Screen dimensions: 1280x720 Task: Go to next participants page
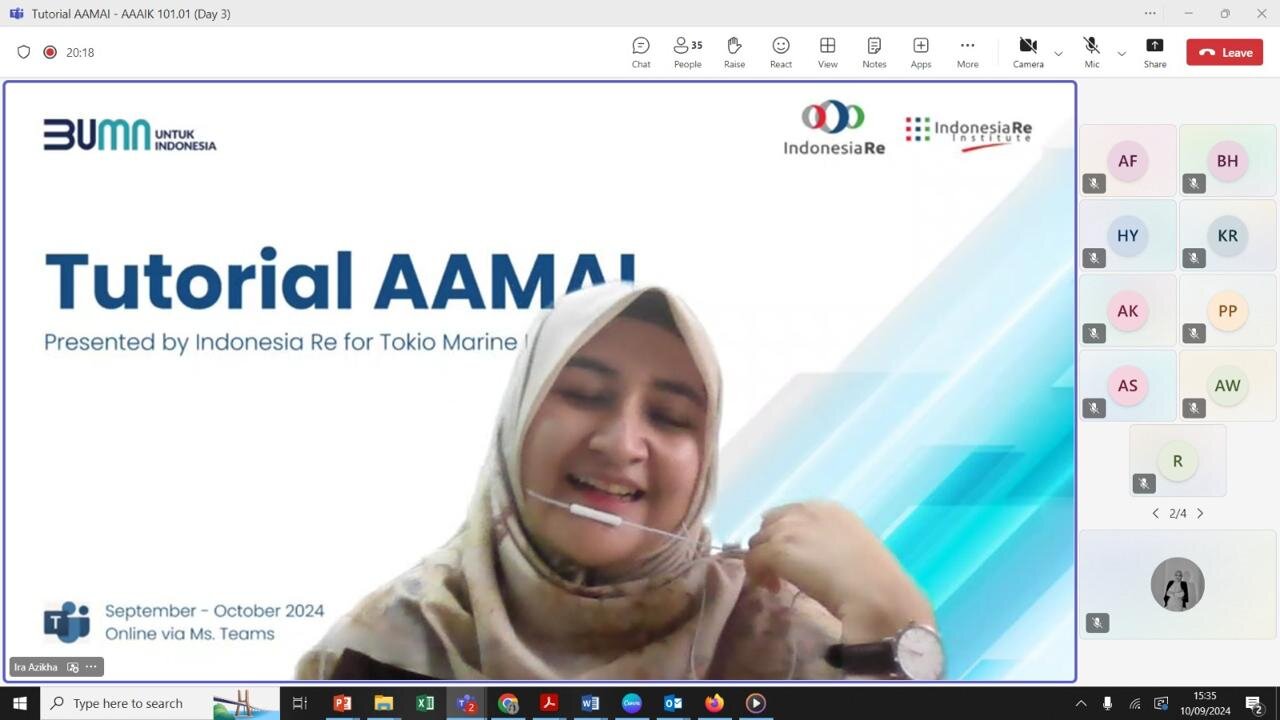(x=1200, y=513)
